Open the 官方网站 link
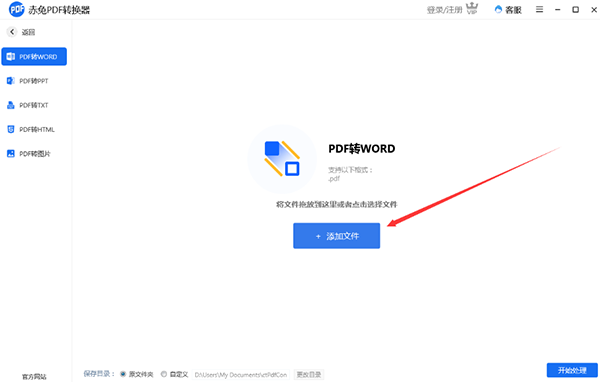 click(x=34, y=377)
